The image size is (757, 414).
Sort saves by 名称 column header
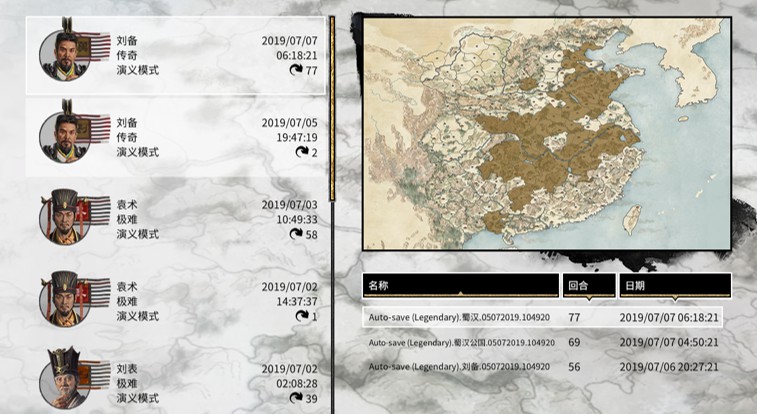[461, 286]
